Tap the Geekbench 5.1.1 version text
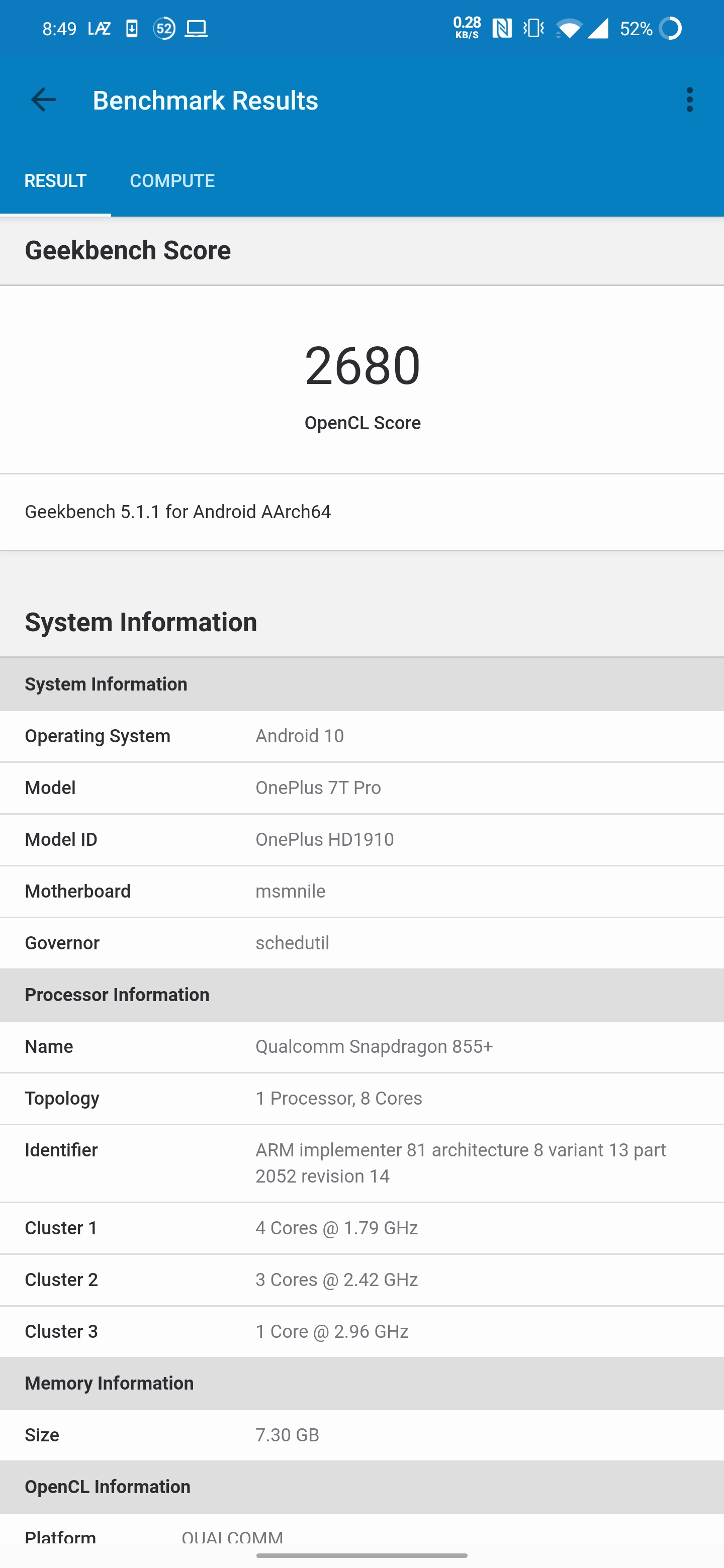 click(178, 512)
